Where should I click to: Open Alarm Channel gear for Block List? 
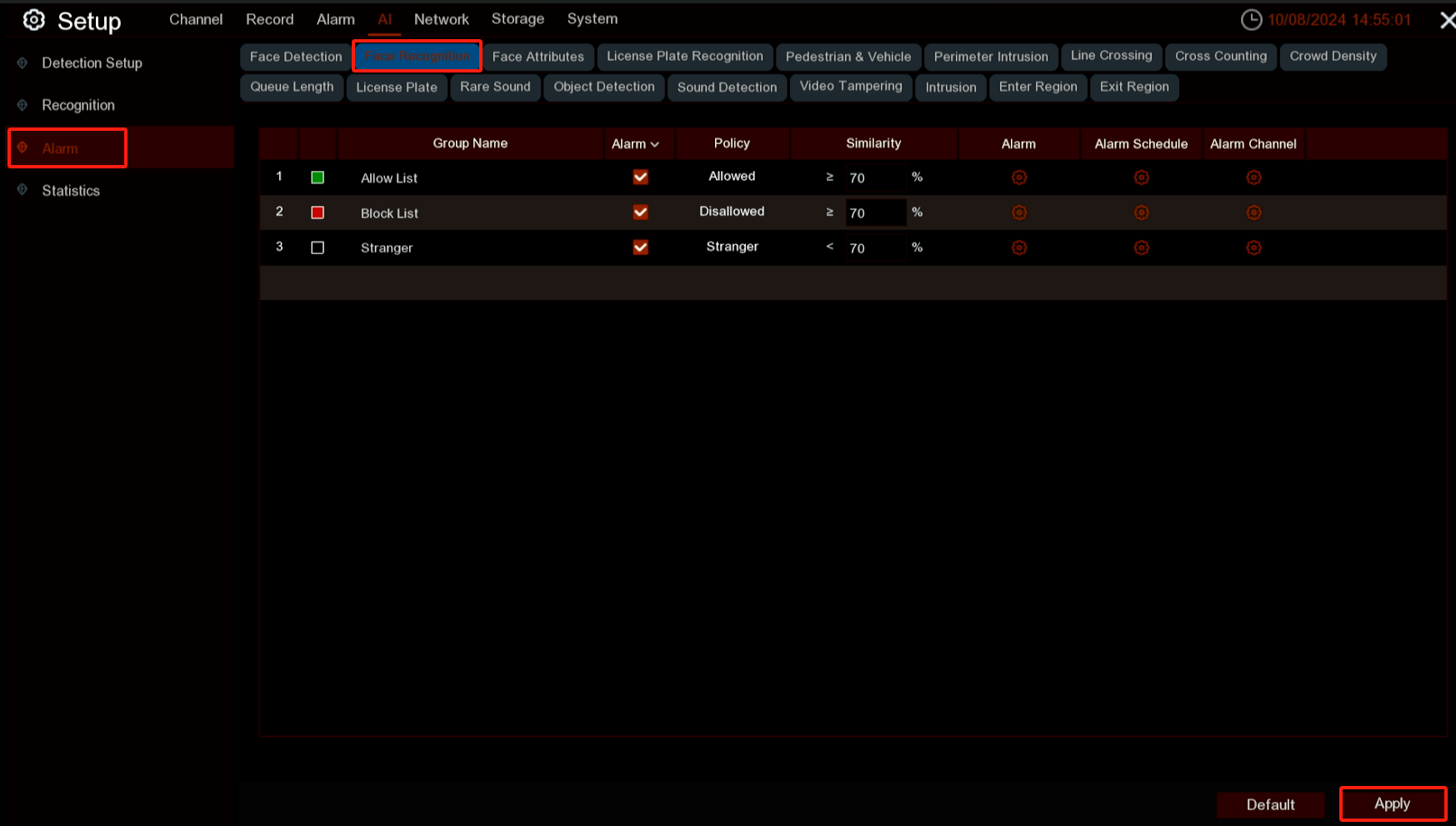(x=1253, y=213)
